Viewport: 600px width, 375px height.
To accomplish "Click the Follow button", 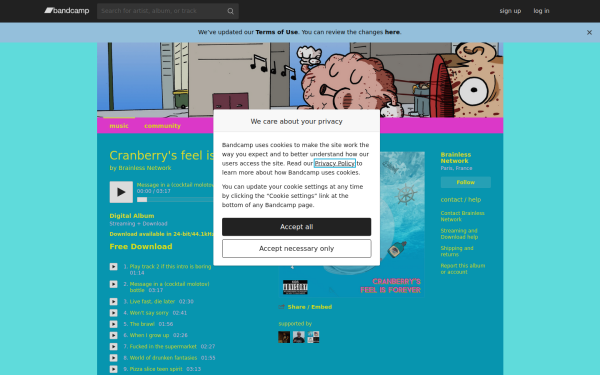I will pos(466,183).
